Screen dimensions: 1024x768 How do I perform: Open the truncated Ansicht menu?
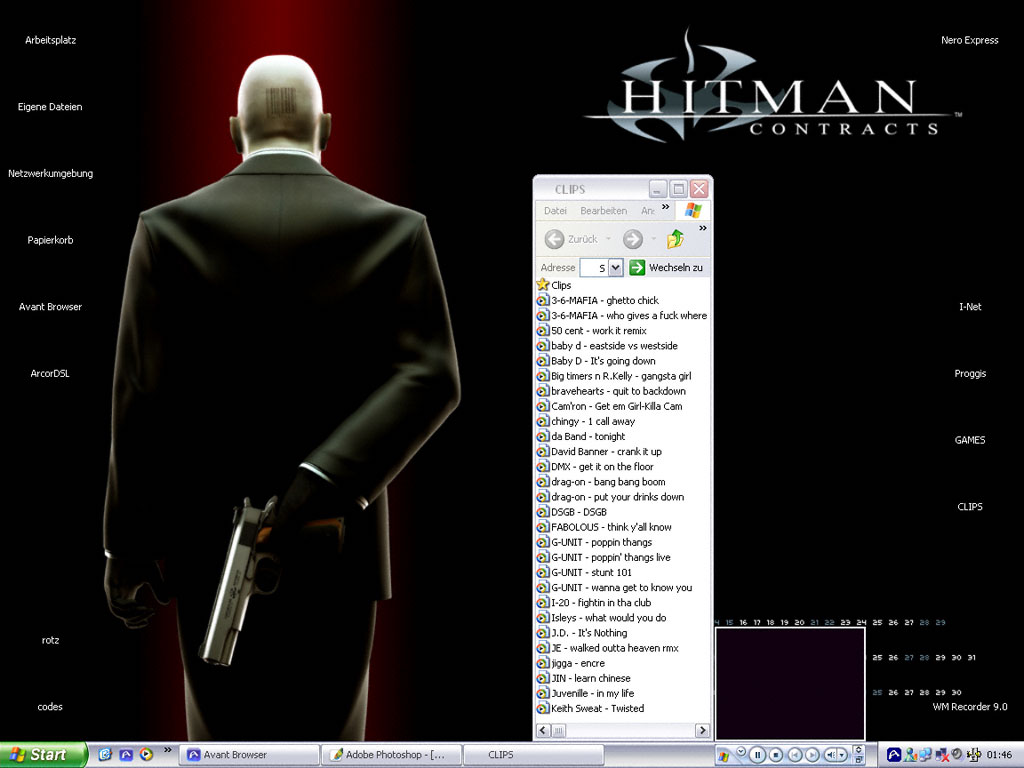(x=647, y=210)
